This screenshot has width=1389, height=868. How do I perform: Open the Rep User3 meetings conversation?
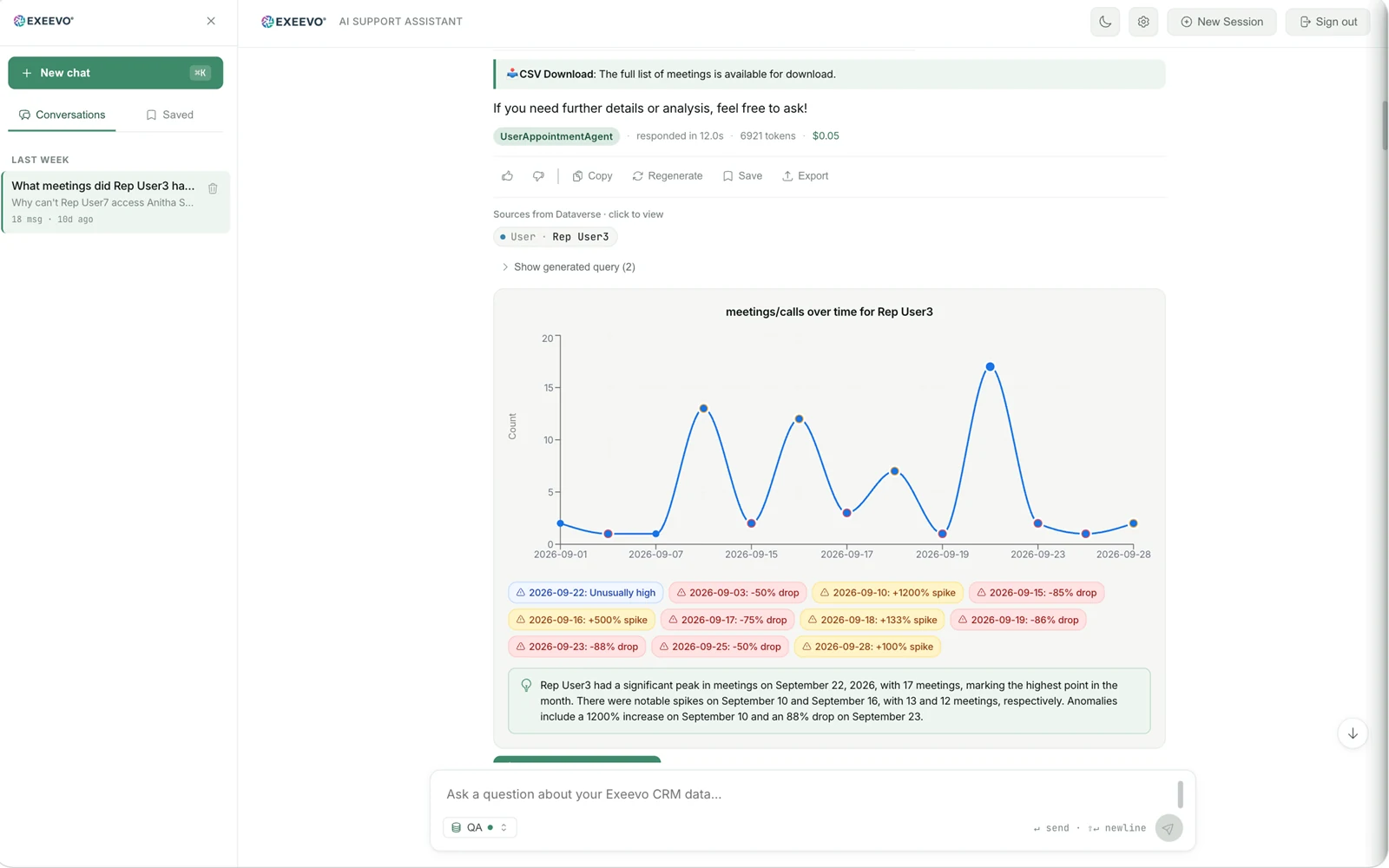pyautogui.click(x=115, y=202)
